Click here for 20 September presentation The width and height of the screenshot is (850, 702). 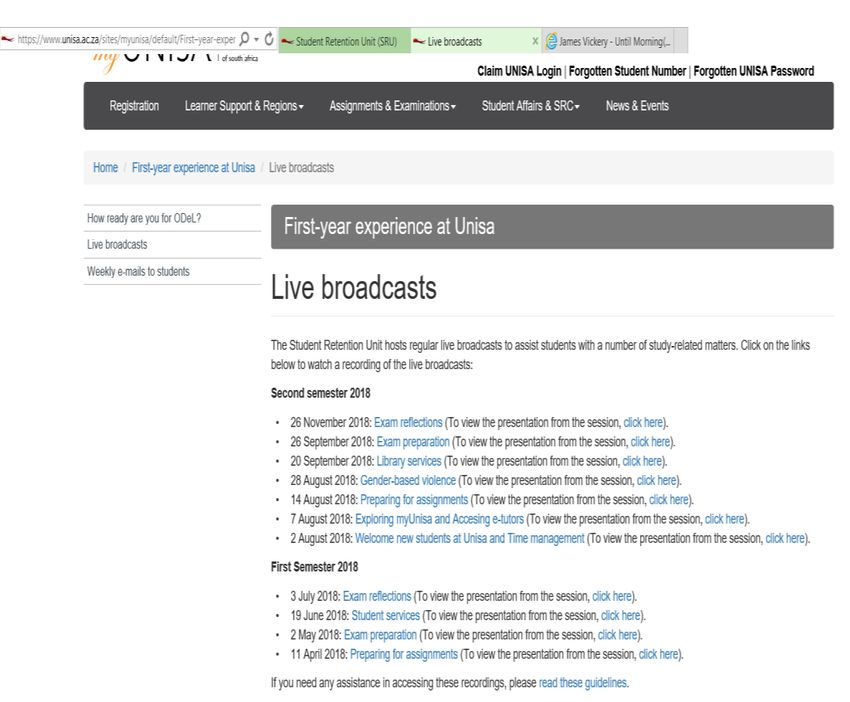[642, 461]
